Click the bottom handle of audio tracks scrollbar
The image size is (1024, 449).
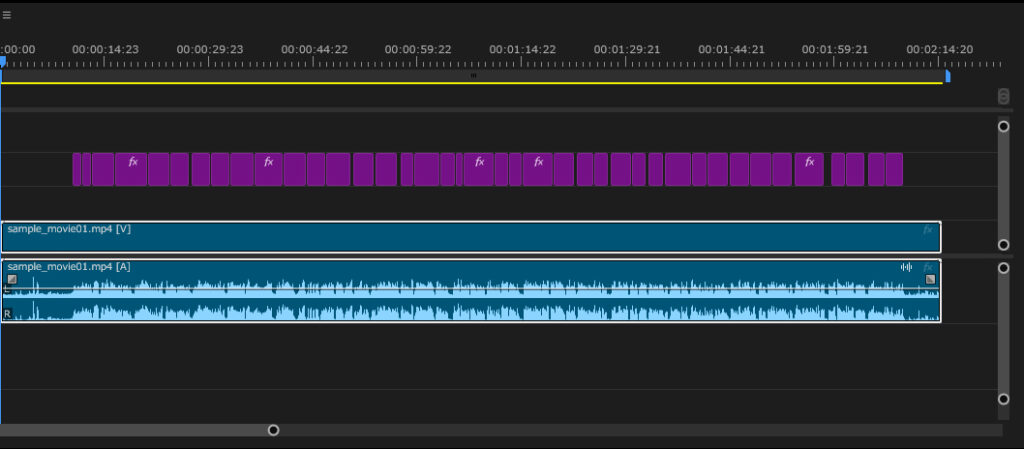(1004, 399)
